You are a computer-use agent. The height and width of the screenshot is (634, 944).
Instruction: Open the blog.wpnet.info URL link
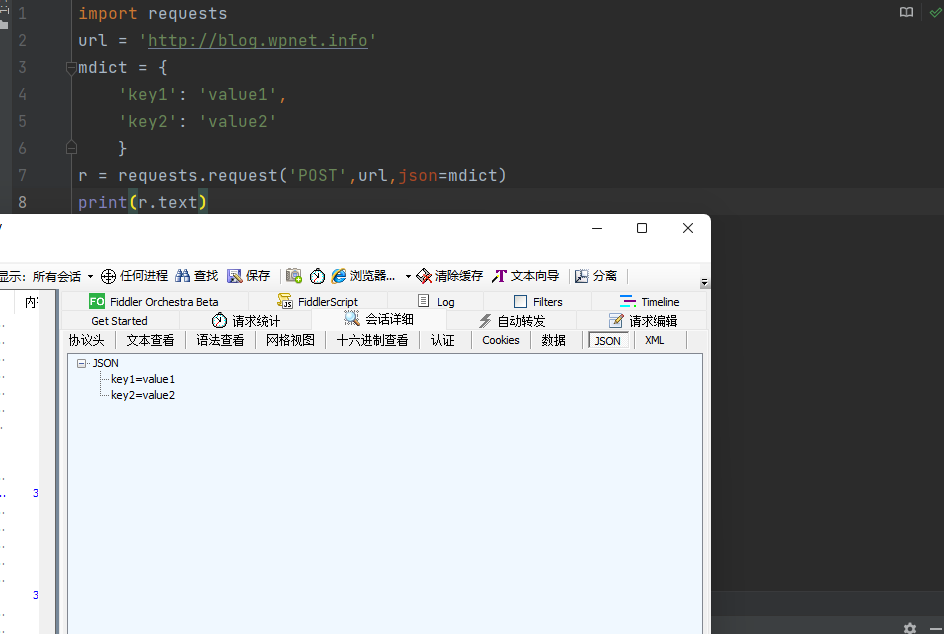[x=258, y=40]
